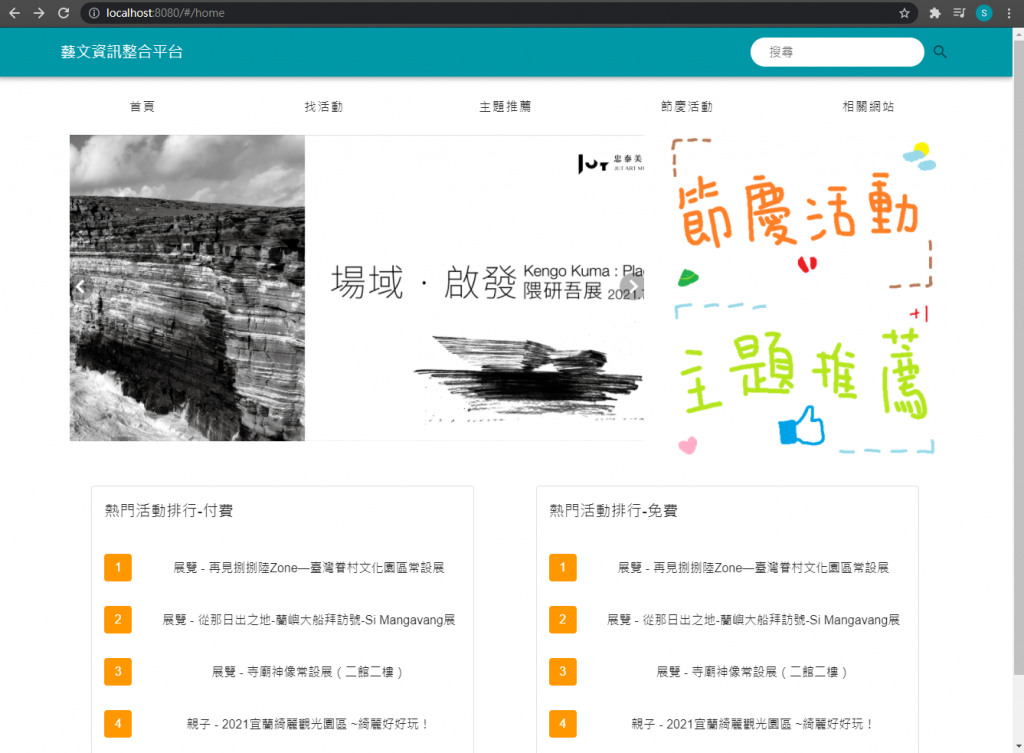1024x753 pixels.
Task: Select the 首頁 navigation tab
Action: 142,106
